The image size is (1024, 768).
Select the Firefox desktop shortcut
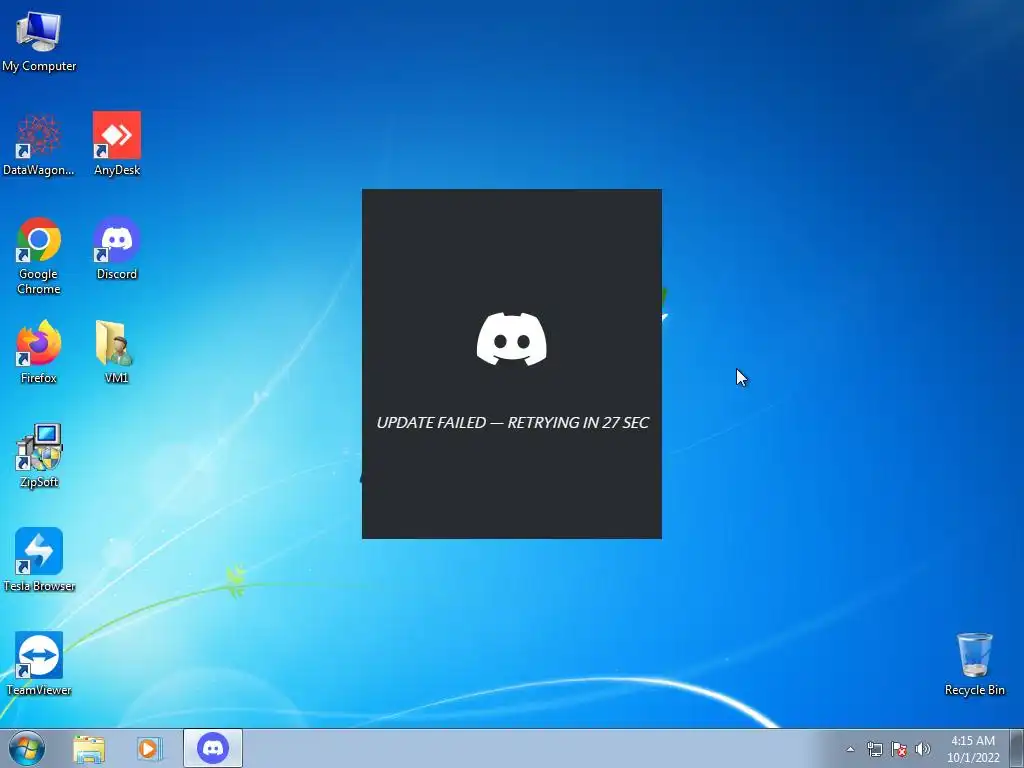point(39,353)
